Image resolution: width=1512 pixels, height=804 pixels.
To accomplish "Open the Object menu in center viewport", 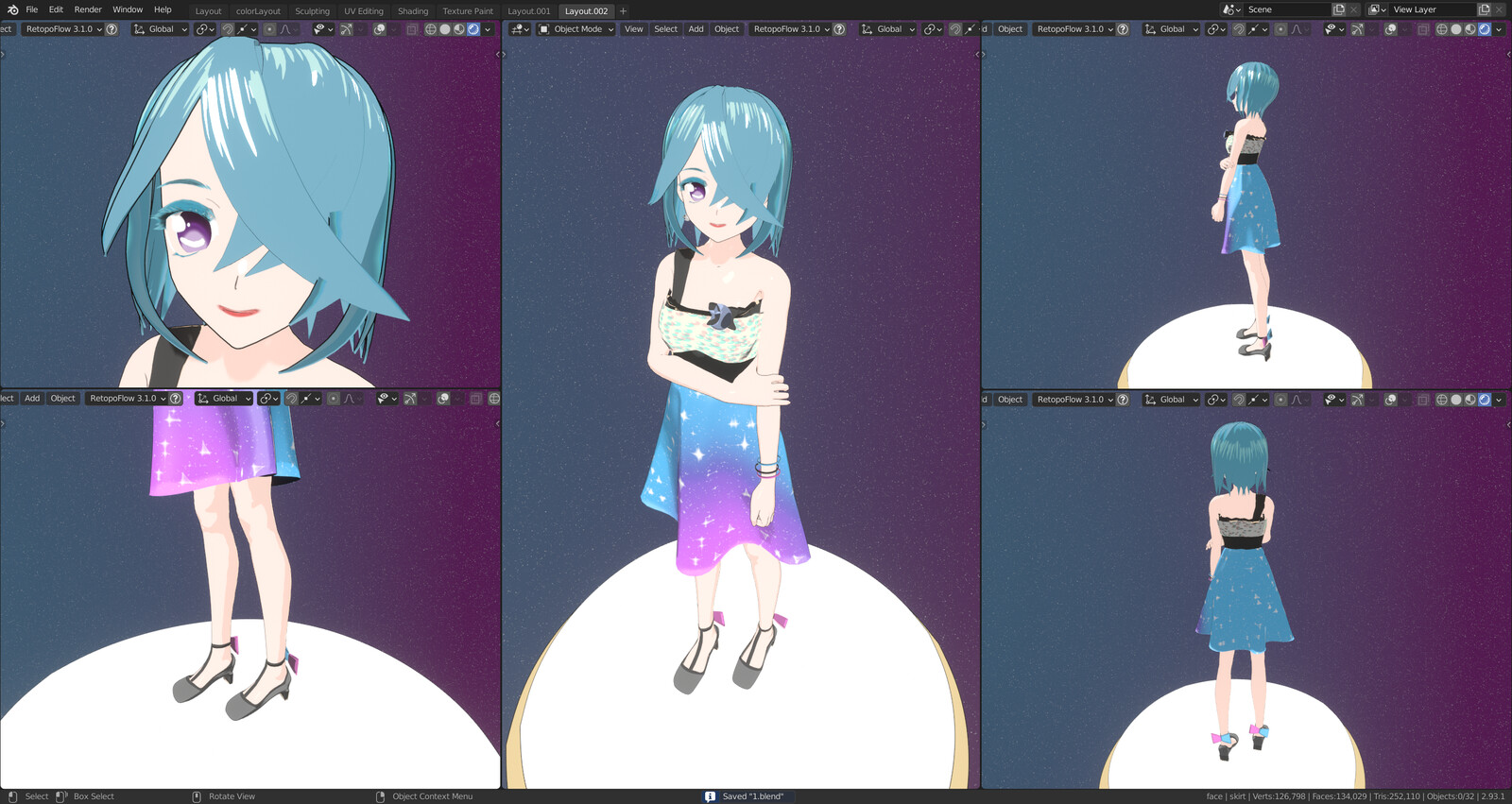I will 727,29.
